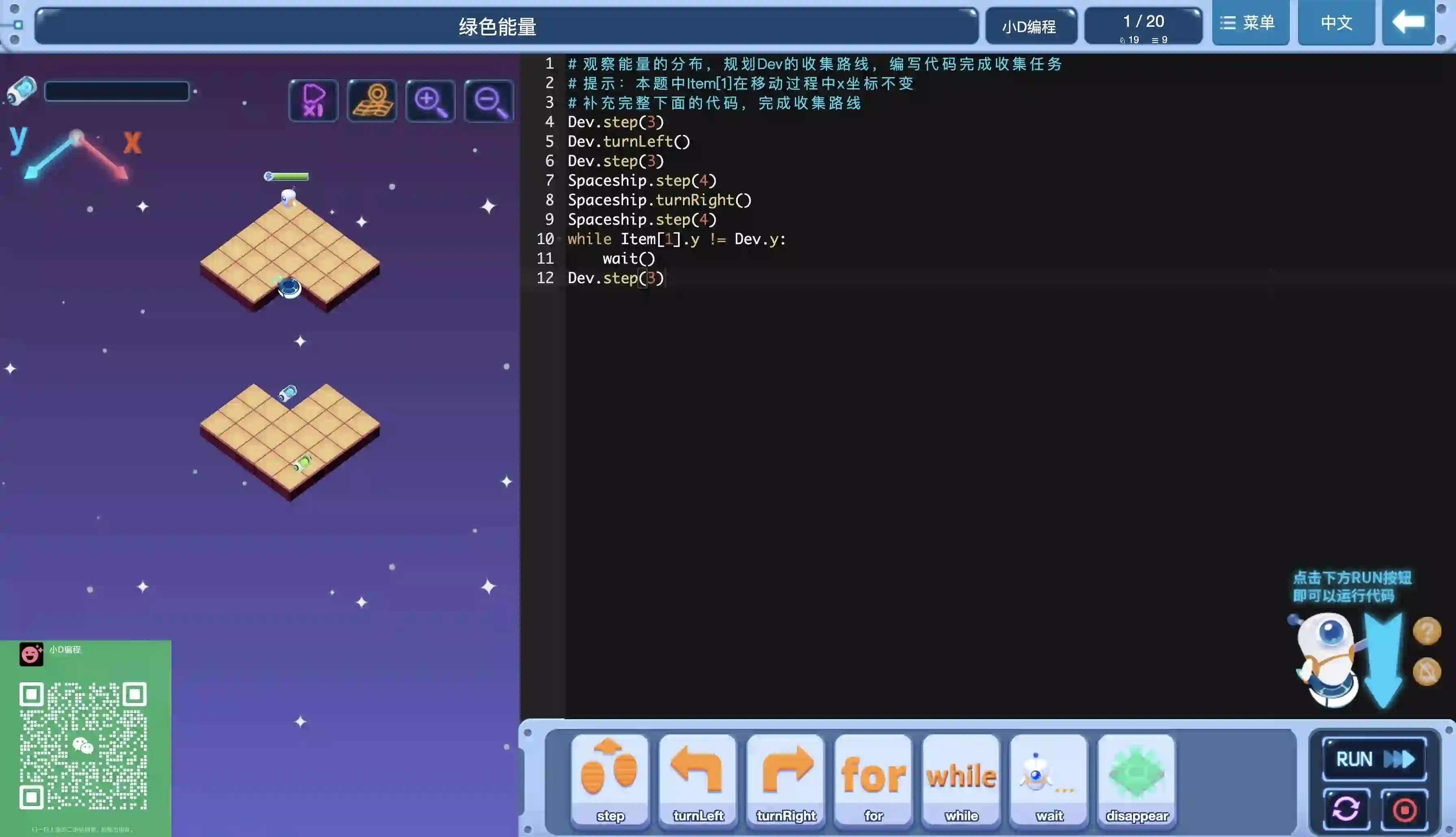This screenshot has width=1456, height=837.
Task: Open the 菜单 menu
Action: (x=1250, y=23)
